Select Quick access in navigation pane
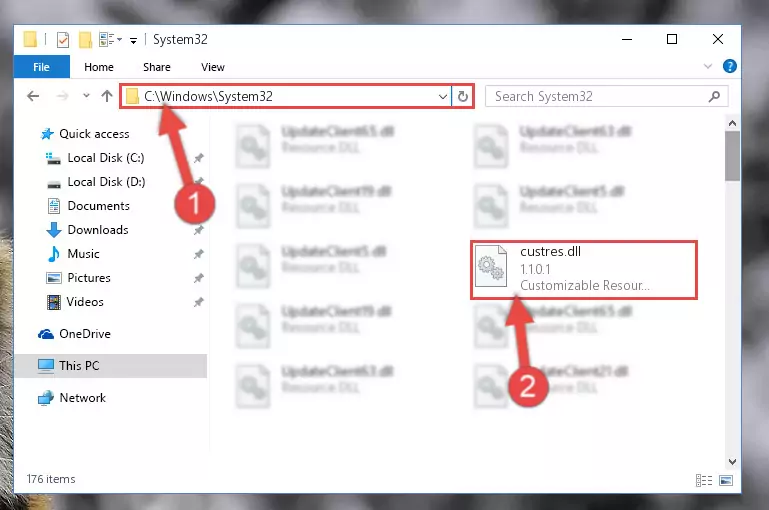This screenshot has height=510, width=769. [x=94, y=134]
